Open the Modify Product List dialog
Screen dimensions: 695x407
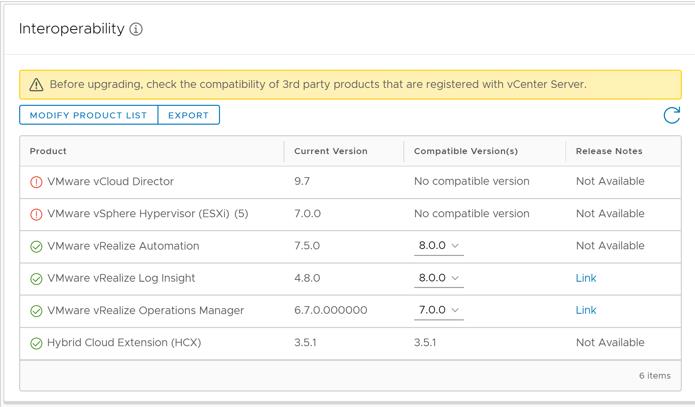tap(88, 115)
